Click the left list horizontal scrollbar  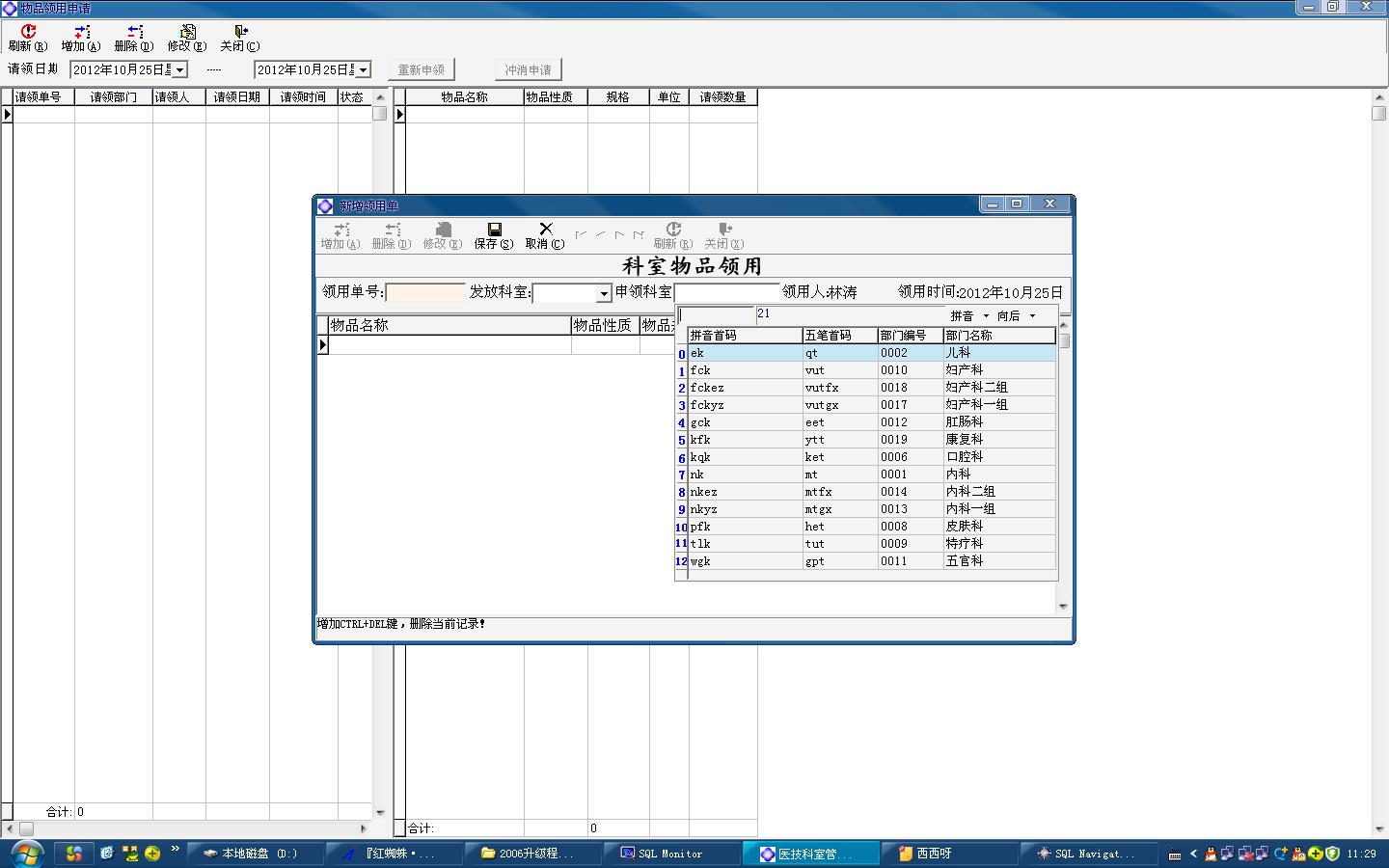click(187, 828)
